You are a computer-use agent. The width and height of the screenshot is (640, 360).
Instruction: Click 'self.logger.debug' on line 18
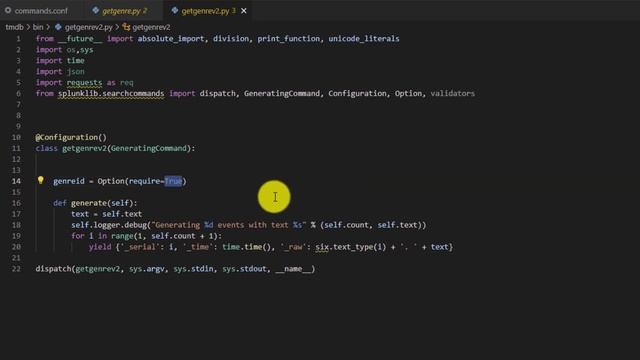(x=109, y=225)
